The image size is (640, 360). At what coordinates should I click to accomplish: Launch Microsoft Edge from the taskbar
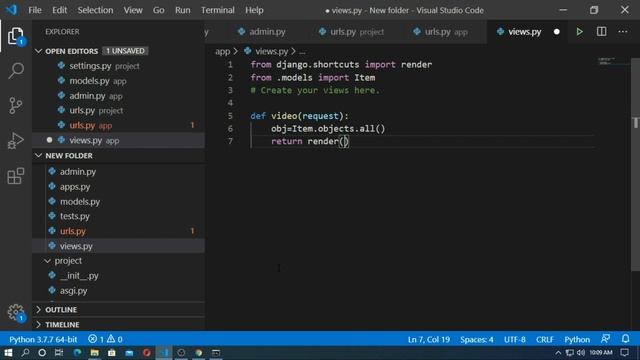tap(77, 353)
